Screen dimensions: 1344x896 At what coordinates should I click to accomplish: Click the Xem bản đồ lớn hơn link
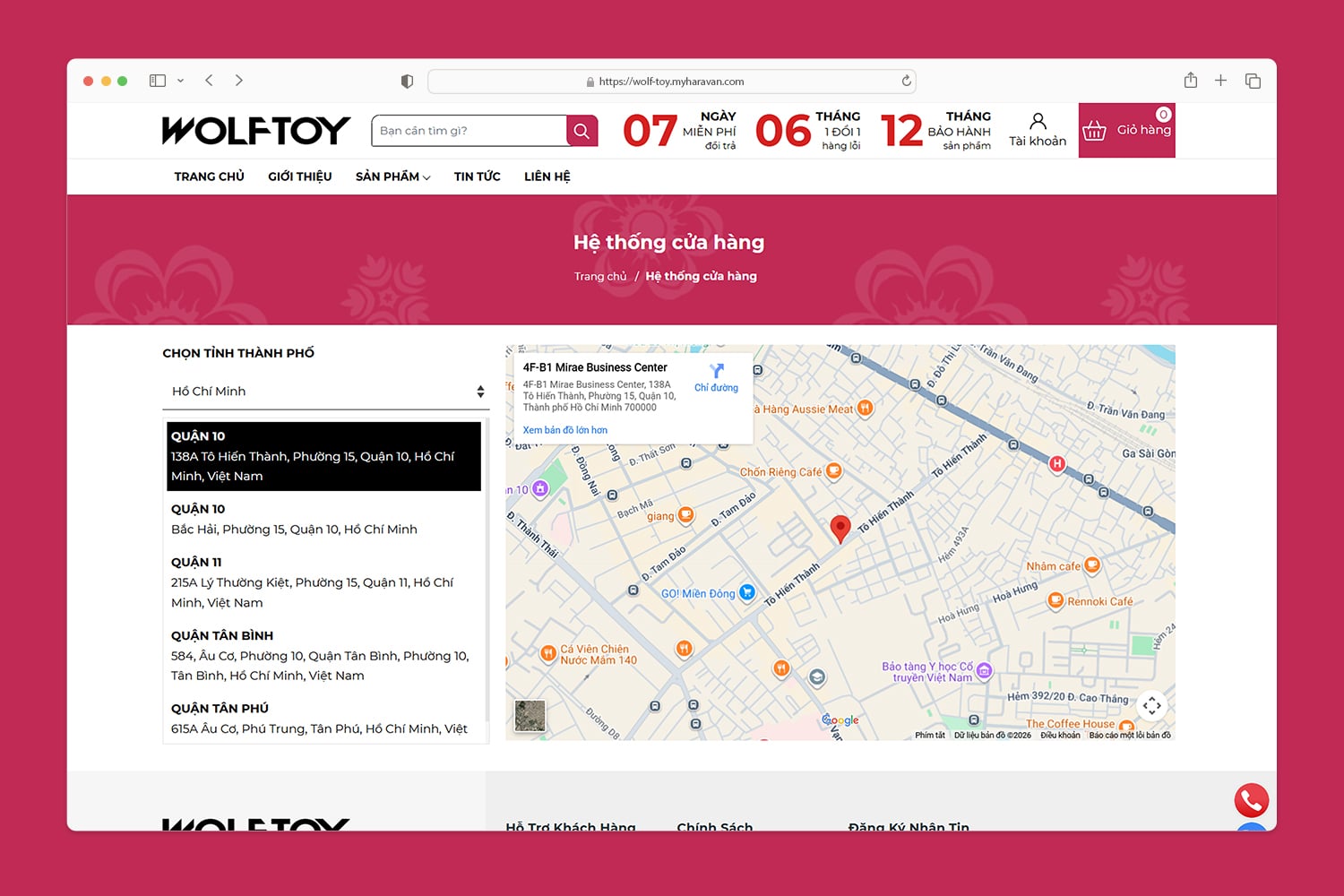click(564, 430)
